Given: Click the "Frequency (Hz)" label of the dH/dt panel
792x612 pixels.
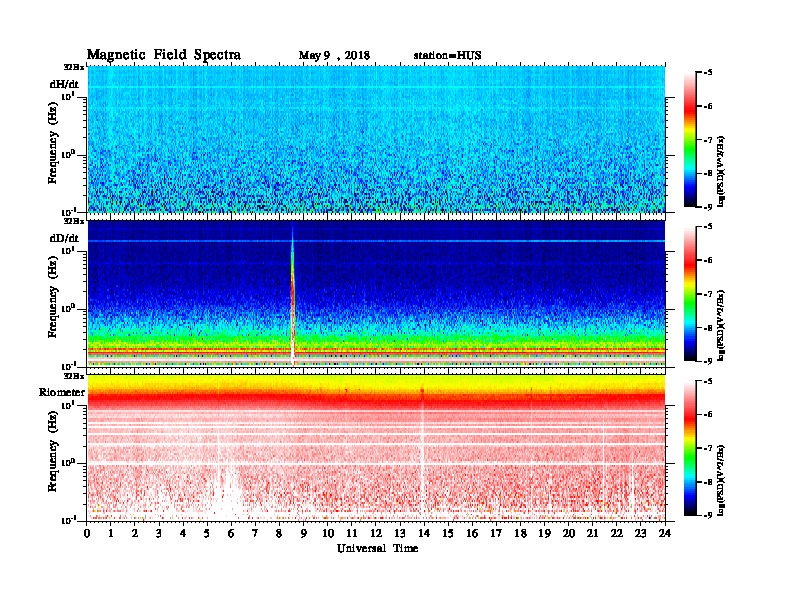Looking at the screenshot, I should 53,142.
